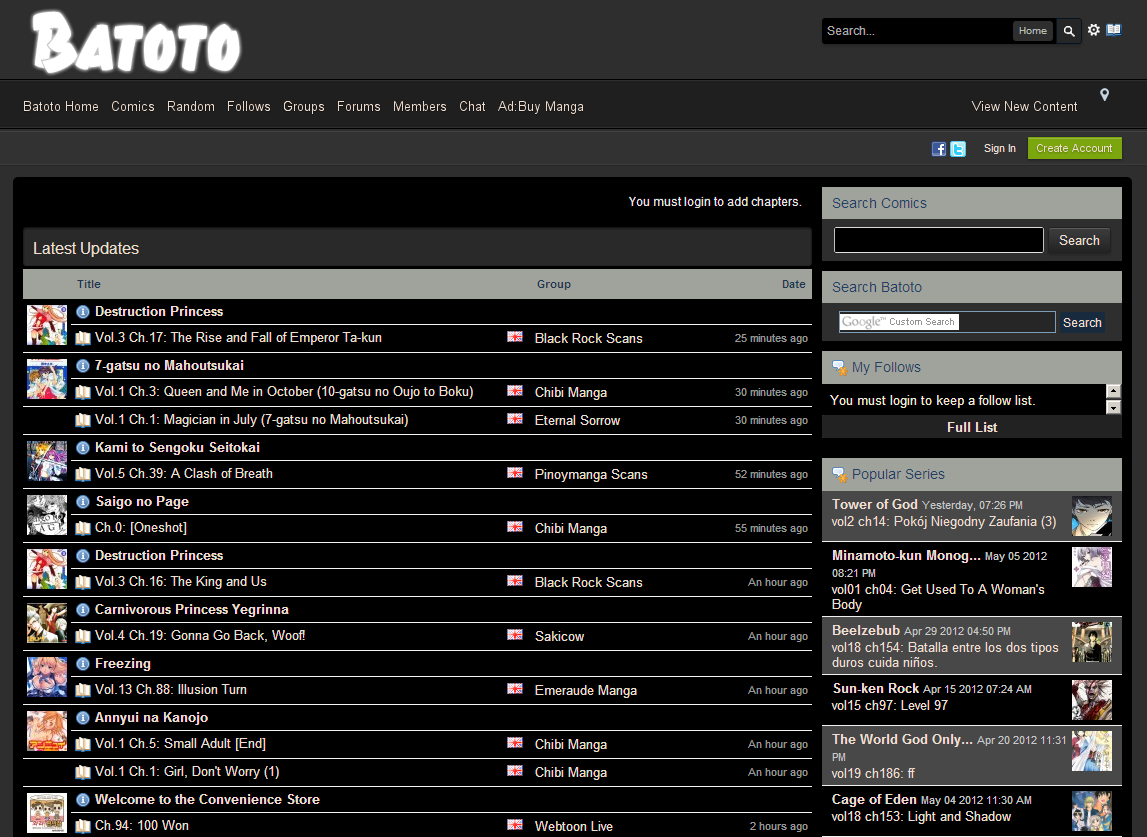Viewport: 1147px width, 837px height.
Task: Click book icon beside Vol.13 Ch.88: Illusion Turn
Action: pos(83,690)
